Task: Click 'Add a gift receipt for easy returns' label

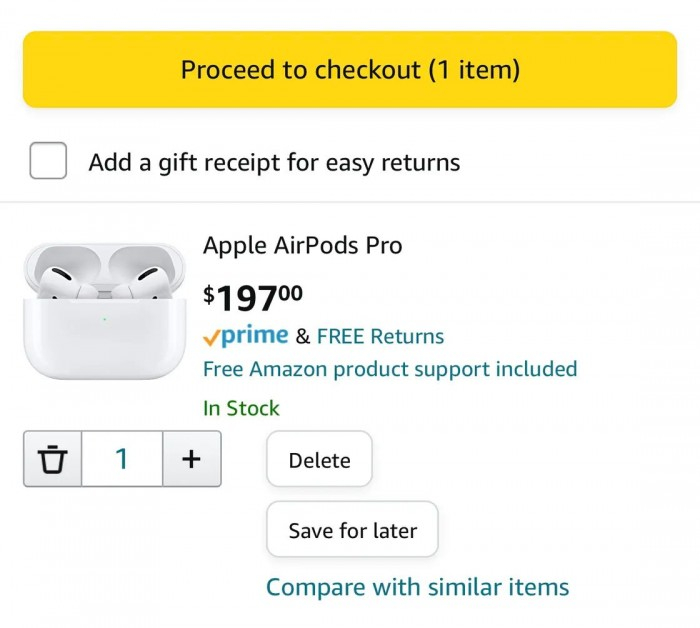Action: tap(274, 162)
